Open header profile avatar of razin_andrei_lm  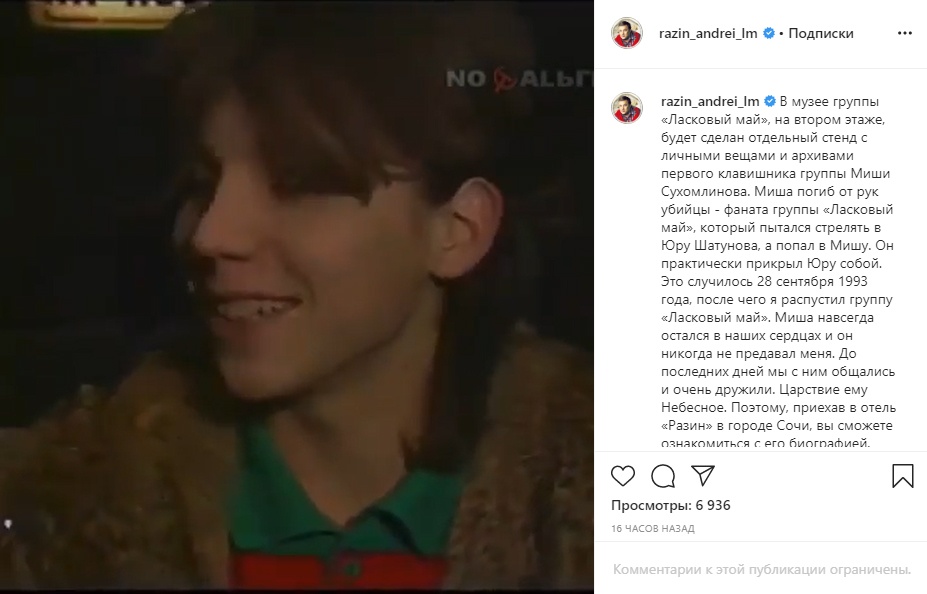pos(627,33)
